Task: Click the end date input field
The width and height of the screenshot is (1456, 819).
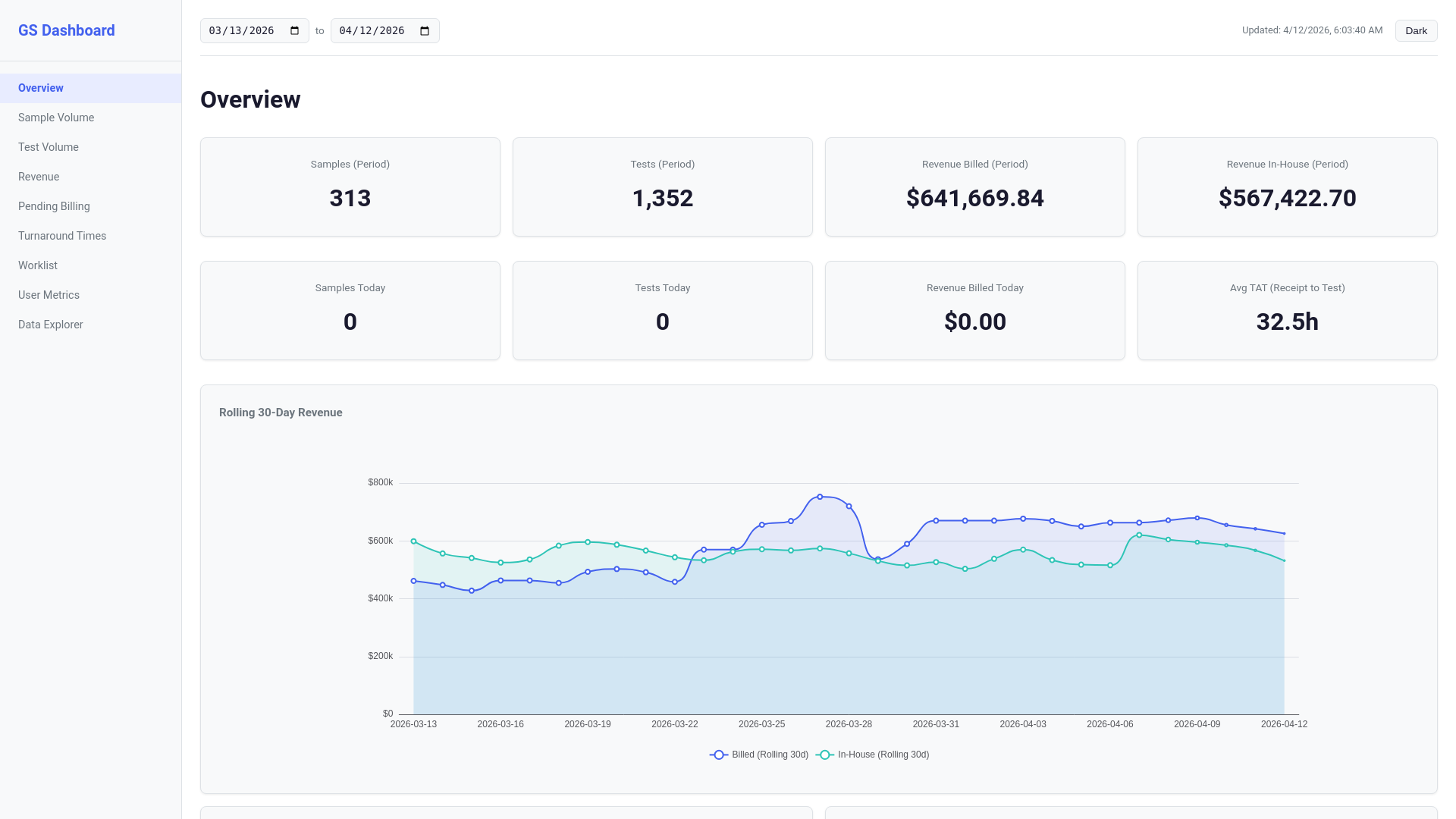Action: pyautogui.click(x=373, y=31)
